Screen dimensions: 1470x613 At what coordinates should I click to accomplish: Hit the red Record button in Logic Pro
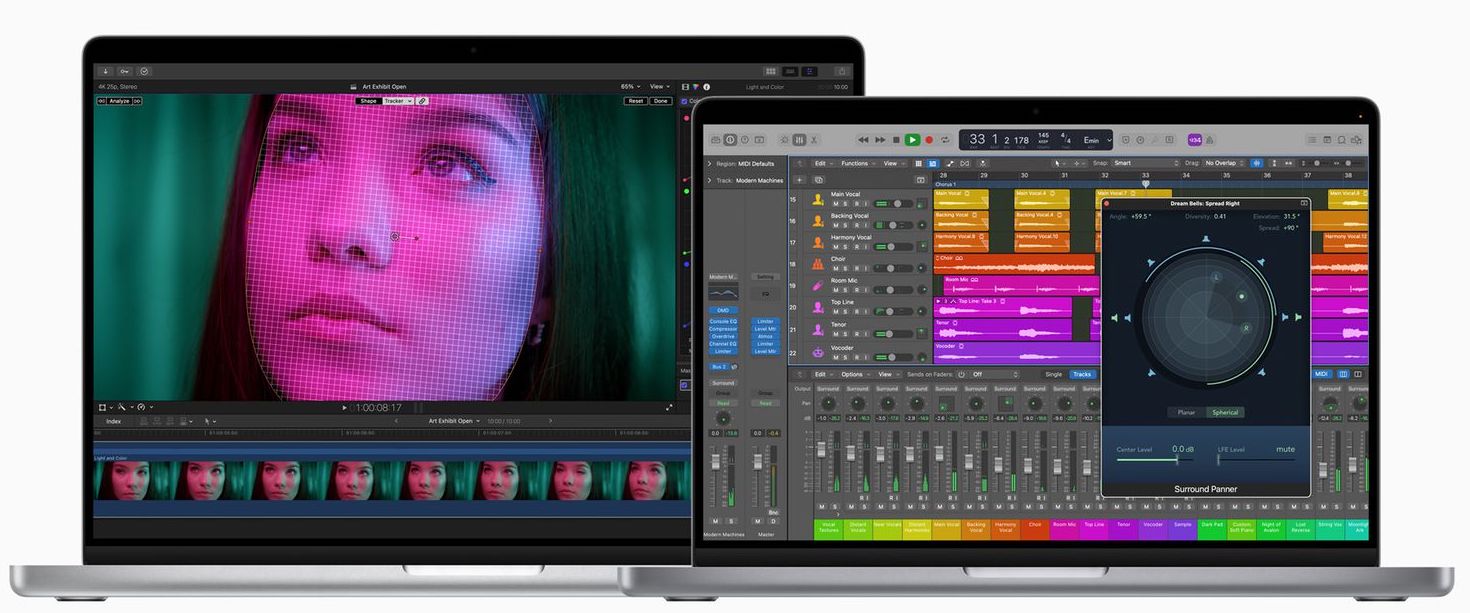[x=929, y=140]
